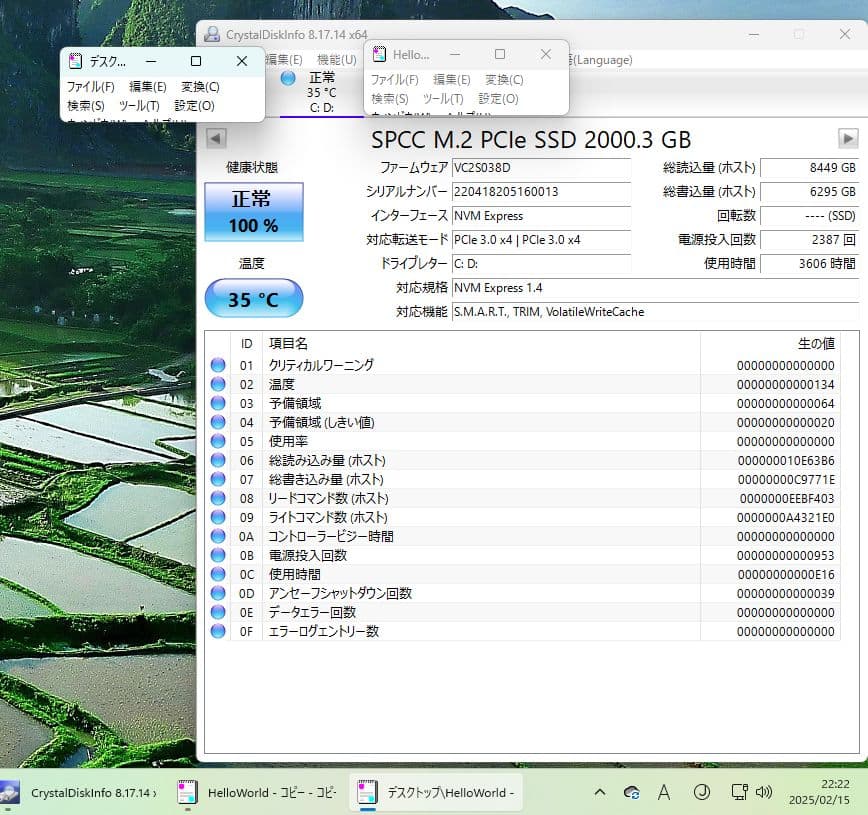Click the 35°C temperature gauge button

(x=253, y=298)
